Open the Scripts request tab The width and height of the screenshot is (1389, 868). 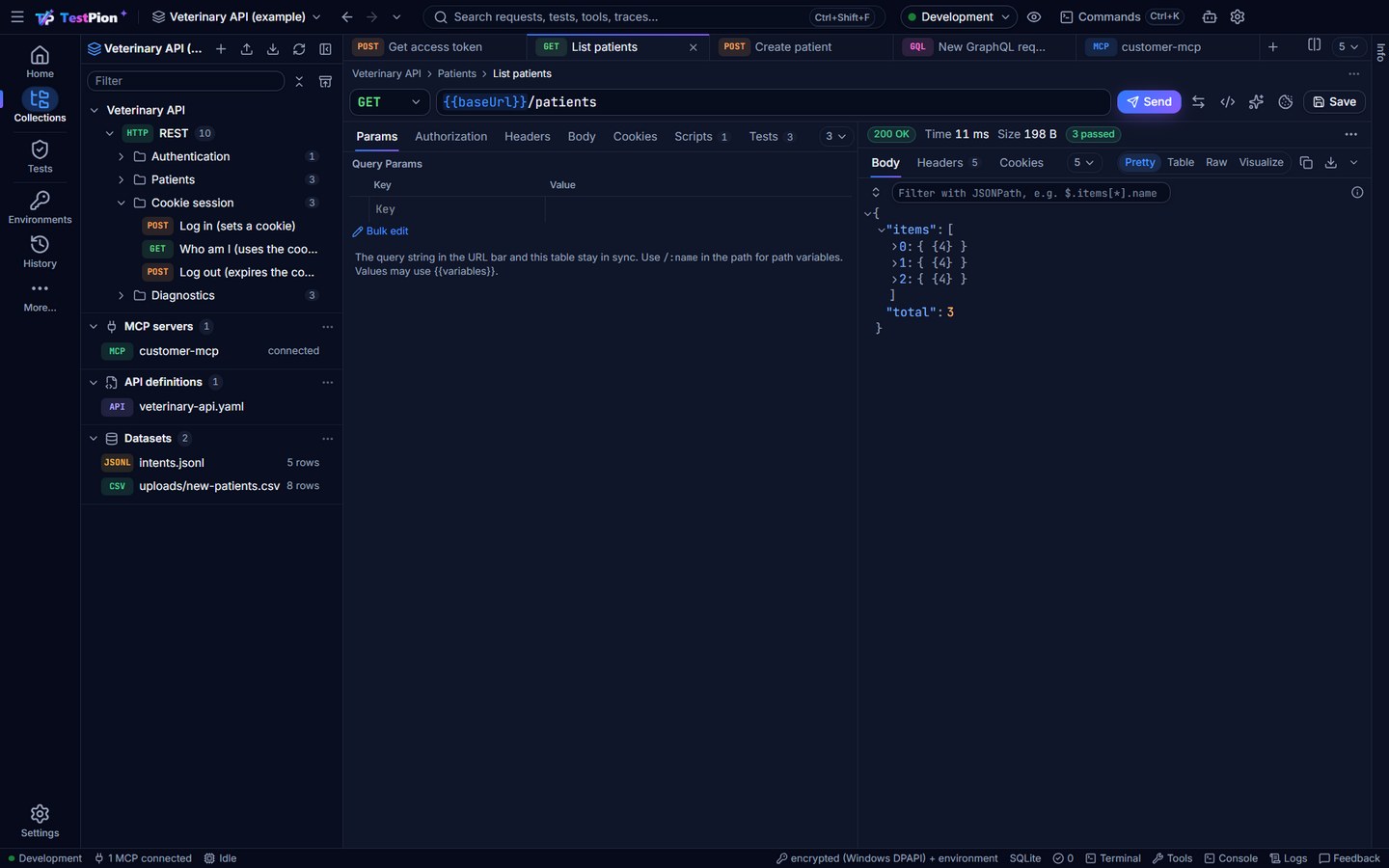point(701,137)
